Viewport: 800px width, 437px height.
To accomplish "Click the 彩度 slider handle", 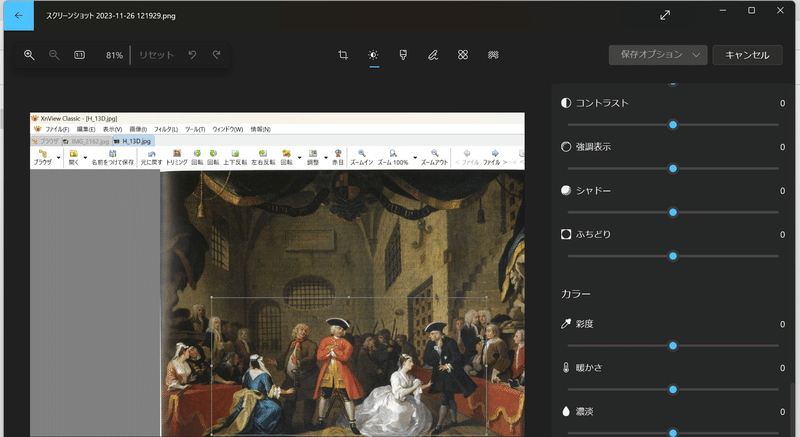I will pos(673,346).
